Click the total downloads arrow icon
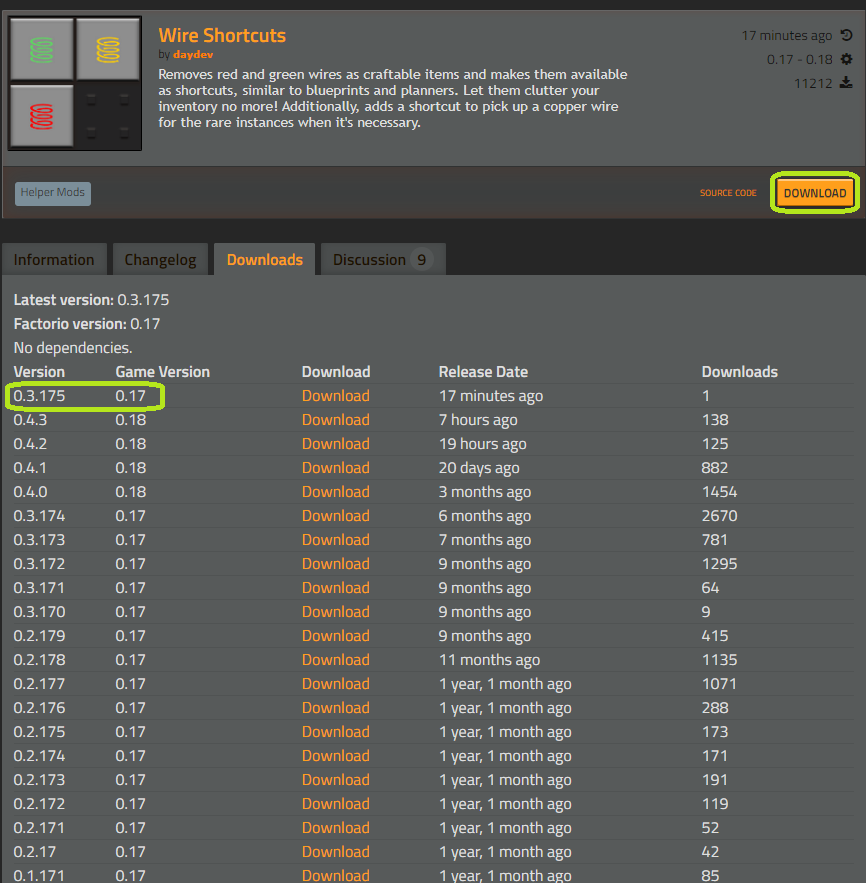 pos(846,84)
